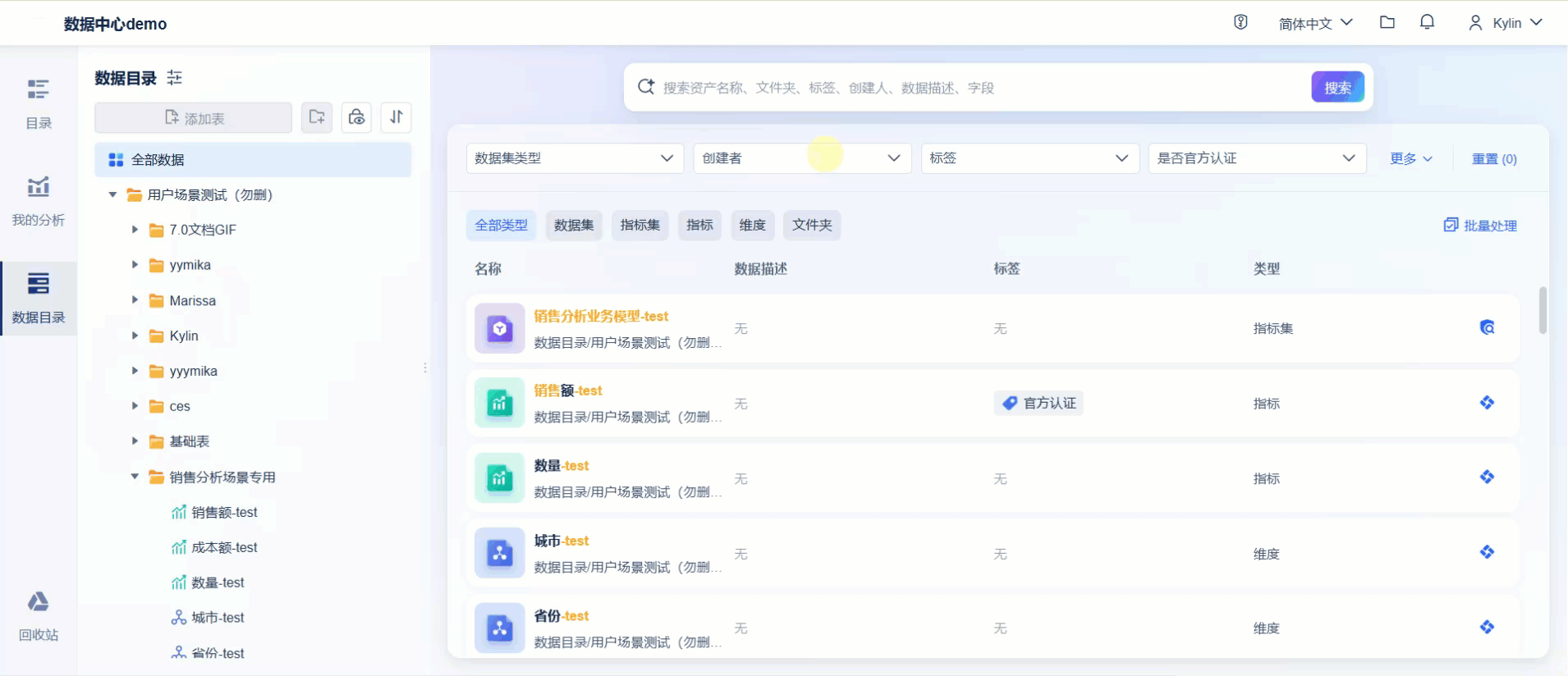Go to My Analysis (我的分析) in sidebar
Viewport: 1568px width, 676px height.
[39, 201]
